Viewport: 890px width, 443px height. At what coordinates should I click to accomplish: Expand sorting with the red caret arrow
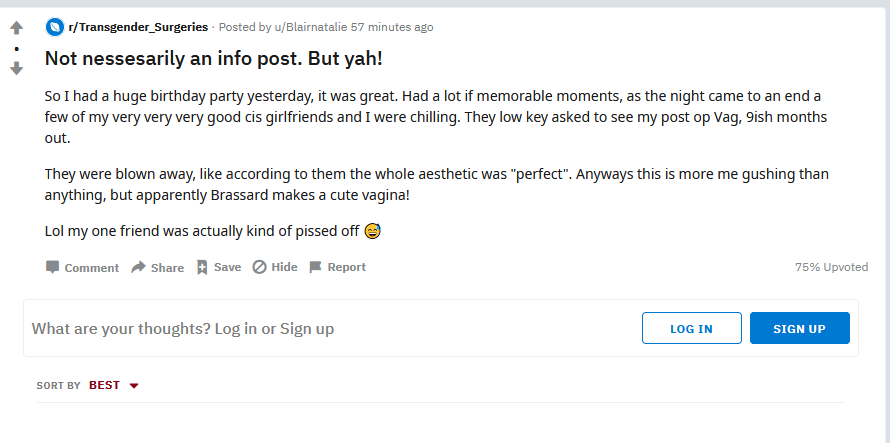[x=134, y=386]
